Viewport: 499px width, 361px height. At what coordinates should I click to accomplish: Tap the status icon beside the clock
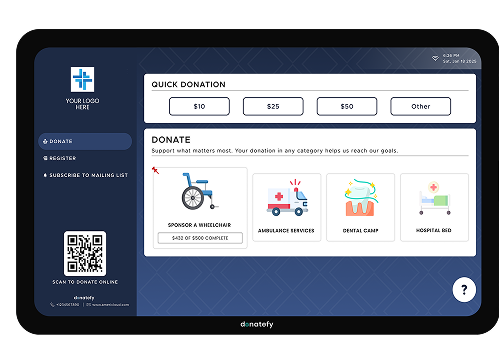[435, 58]
